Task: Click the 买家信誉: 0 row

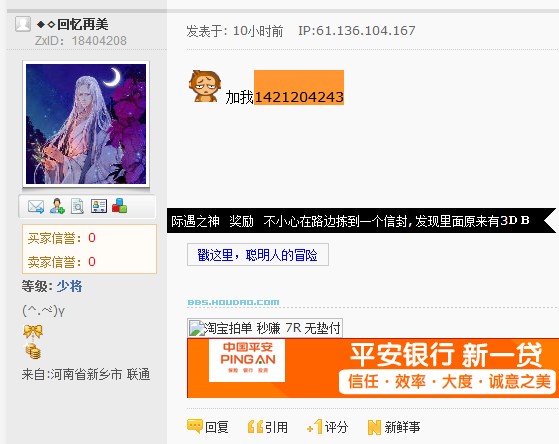Action: pos(62,238)
